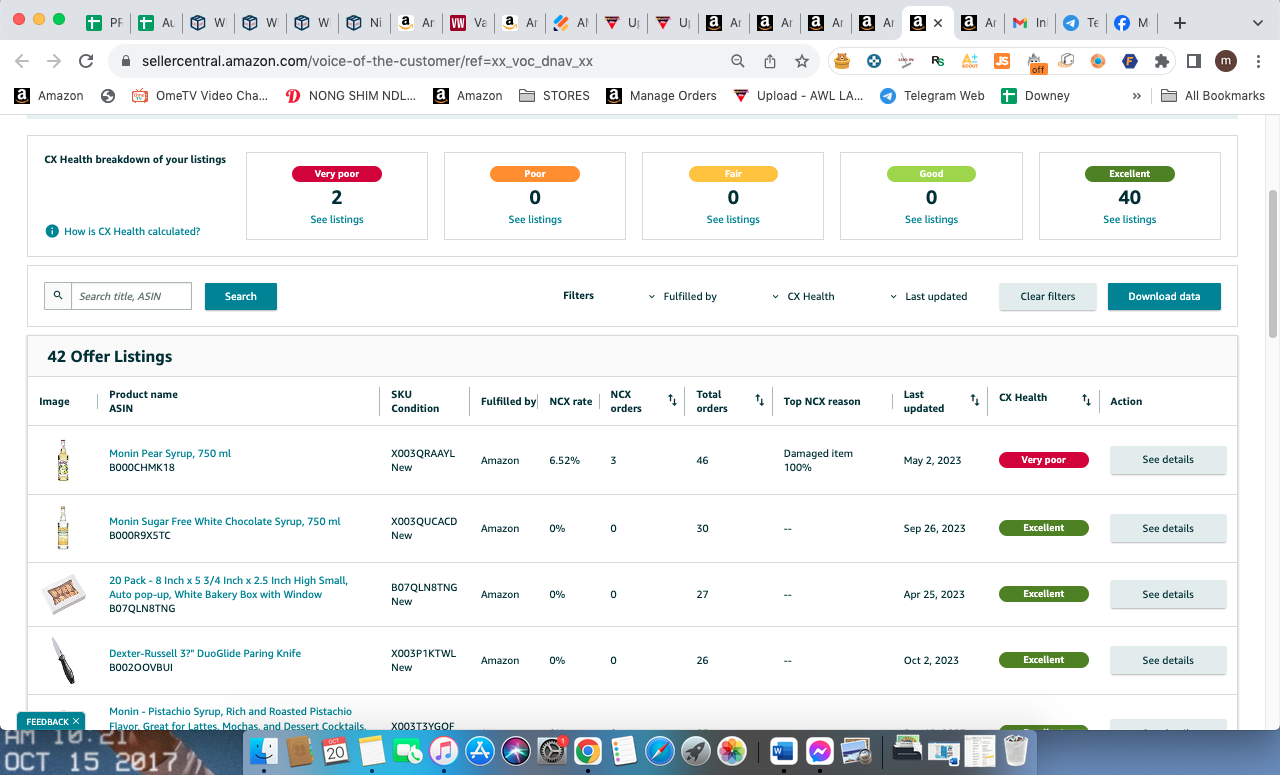The width and height of the screenshot is (1280, 775).
Task: Click SKU X003P1KTWL text
Action: [x=423, y=653]
